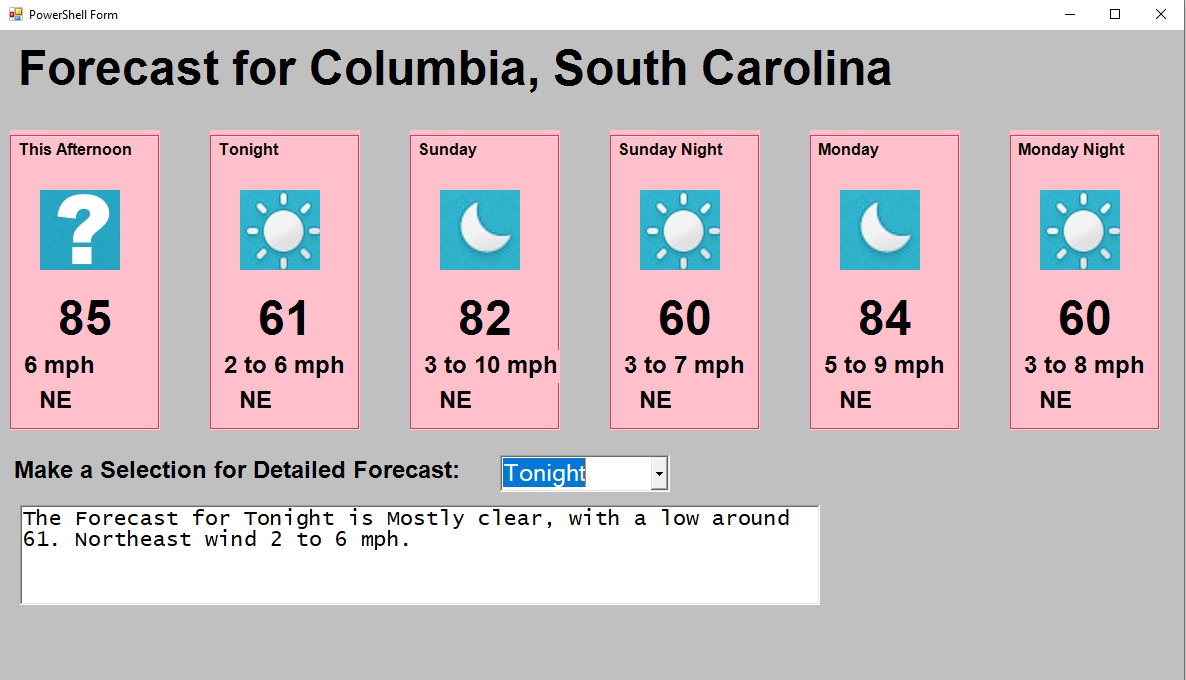Click the 3 to 7 mph wind label
The height and width of the screenshot is (680, 1186).
(684, 365)
